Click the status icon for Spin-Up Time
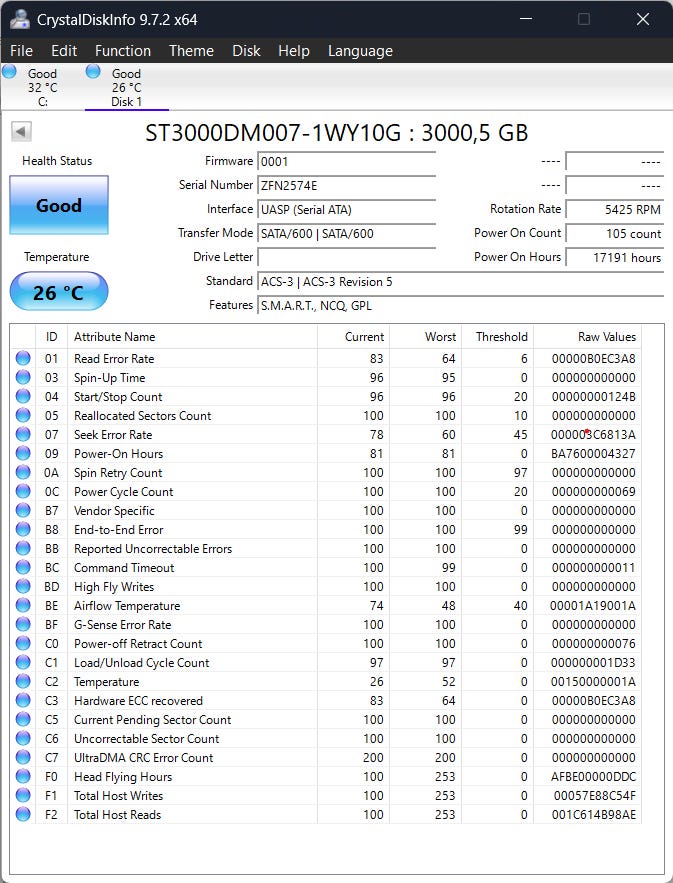 (23, 377)
